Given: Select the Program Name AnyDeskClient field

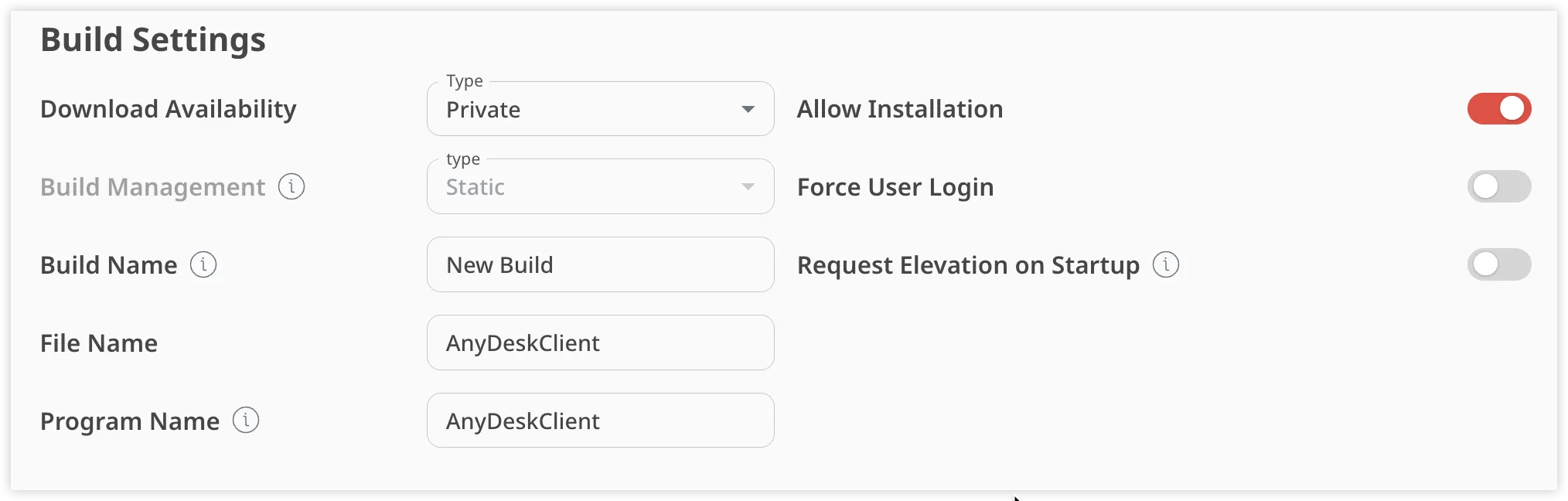Looking at the screenshot, I should (x=601, y=420).
